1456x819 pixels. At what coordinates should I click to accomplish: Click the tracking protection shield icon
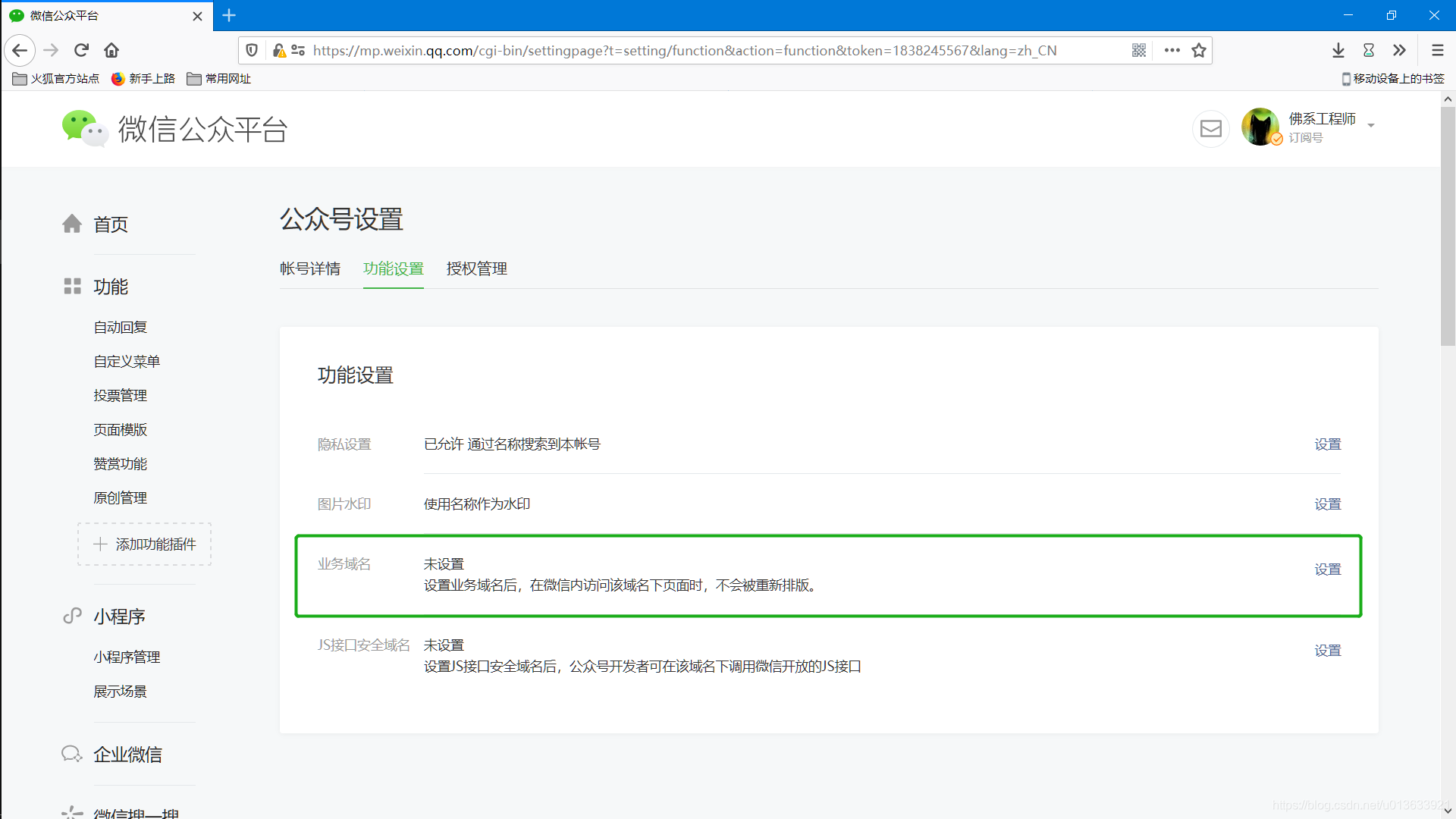tap(253, 50)
